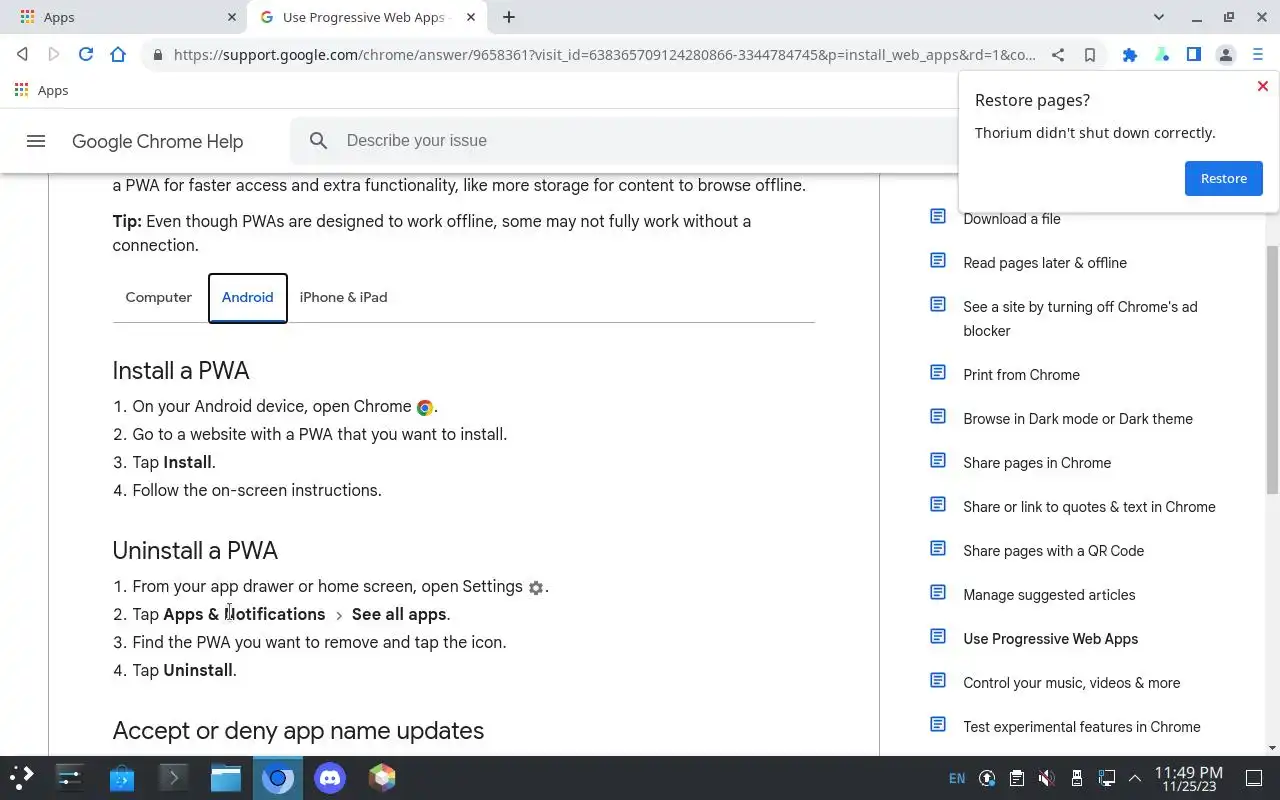Open the ad blocker article link

tap(1080, 319)
